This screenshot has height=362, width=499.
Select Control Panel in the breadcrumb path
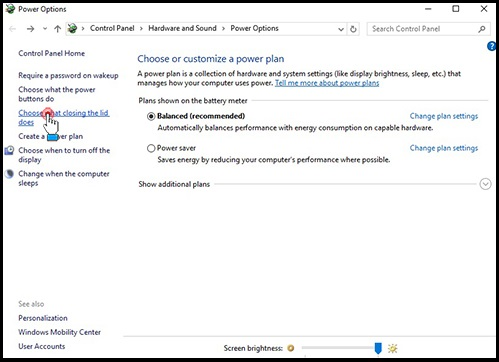coord(112,28)
